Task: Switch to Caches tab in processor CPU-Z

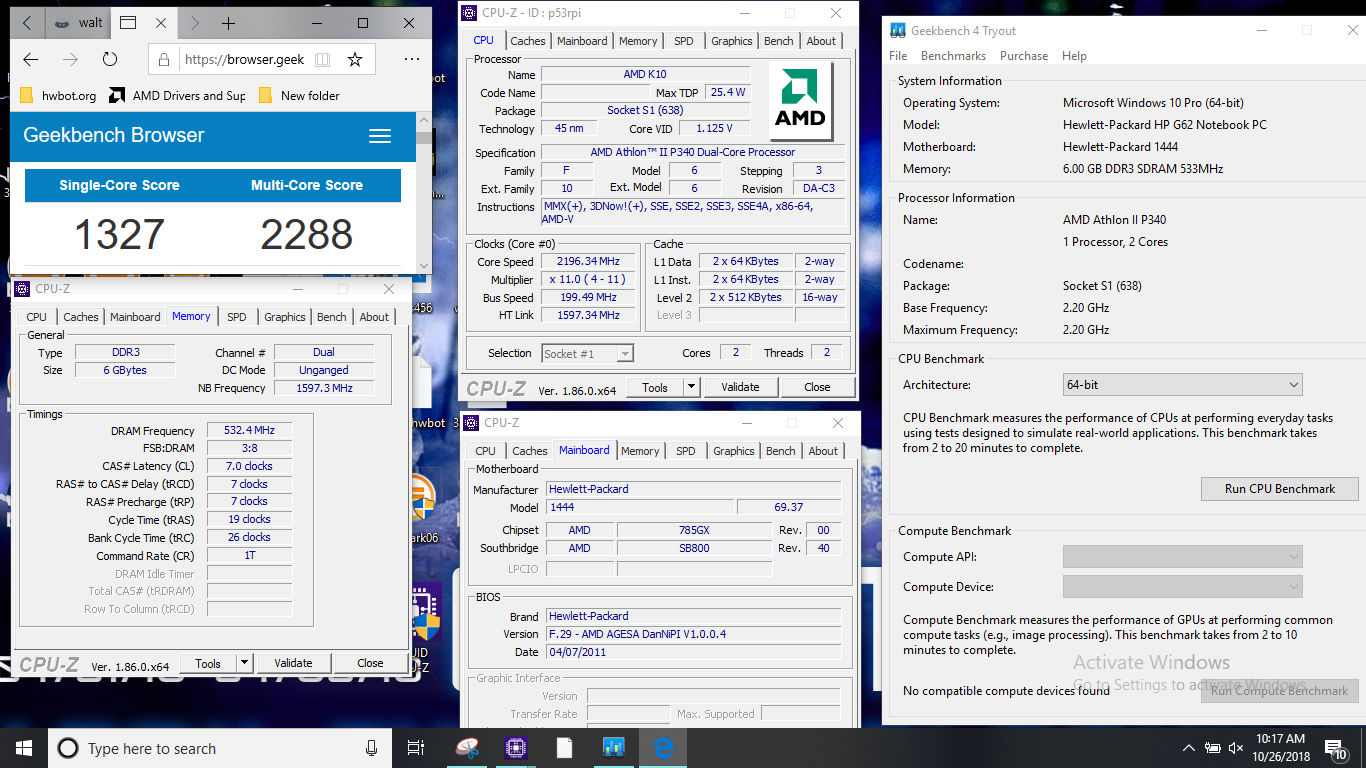Action: point(528,41)
